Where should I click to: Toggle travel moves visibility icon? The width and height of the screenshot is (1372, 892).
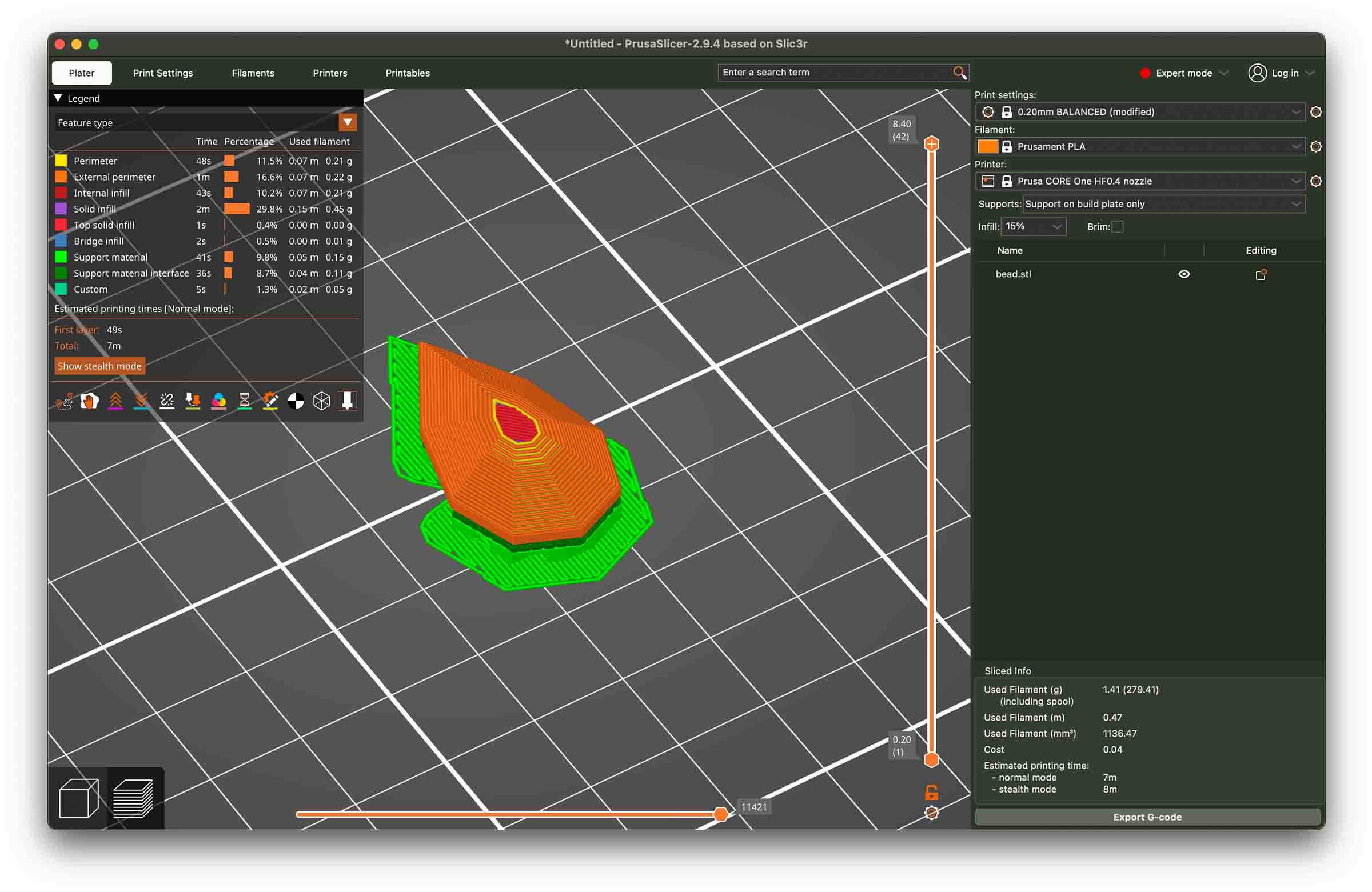pyautogui.click(x=64, y=401)
